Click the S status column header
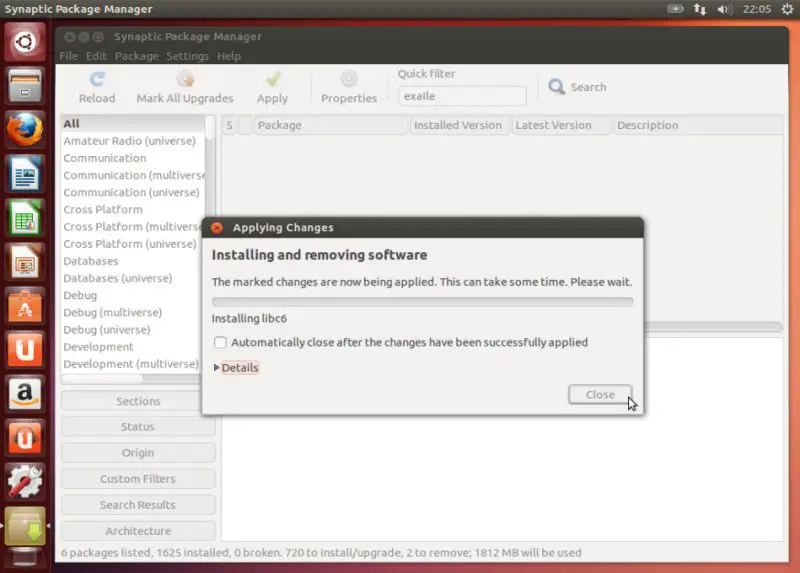The image size is (800, 573). (230, 126)
